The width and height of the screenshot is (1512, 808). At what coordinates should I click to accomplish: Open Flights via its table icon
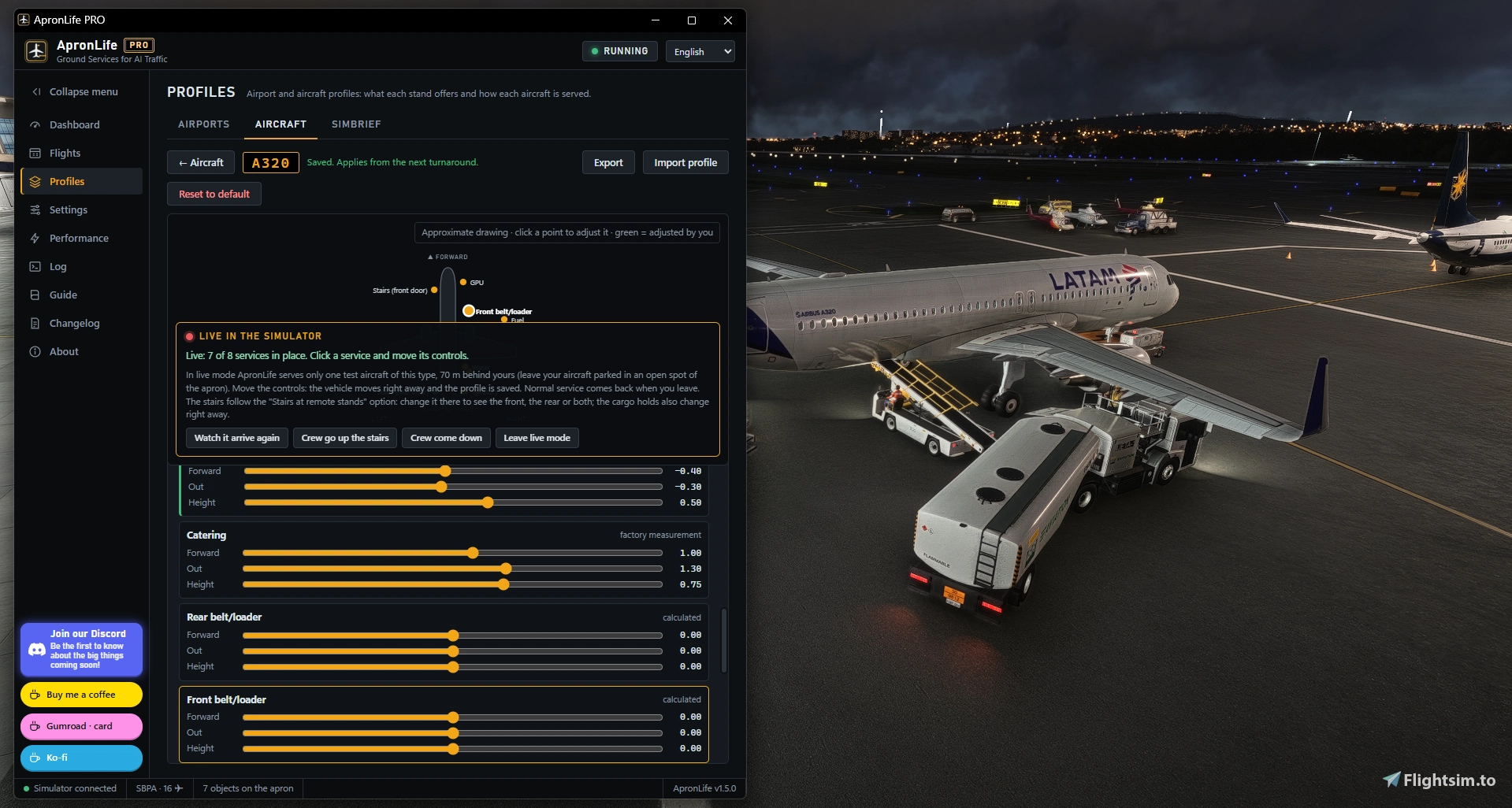point(35,153)
